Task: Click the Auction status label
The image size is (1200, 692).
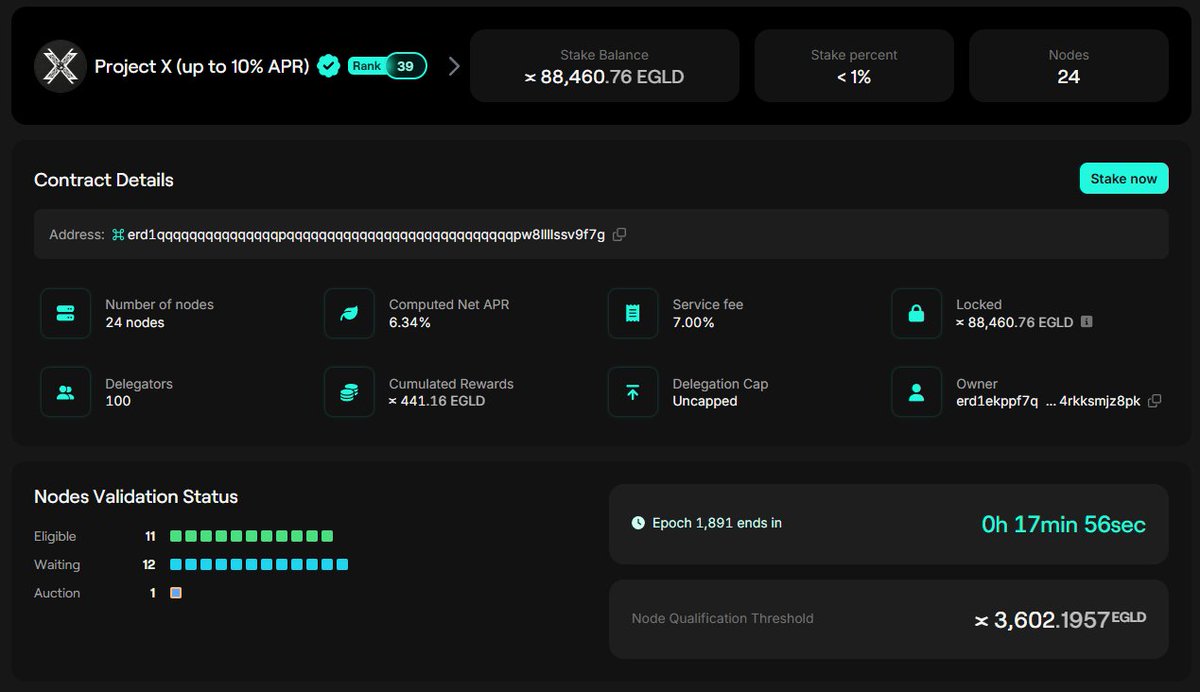Action: point(57,593)
